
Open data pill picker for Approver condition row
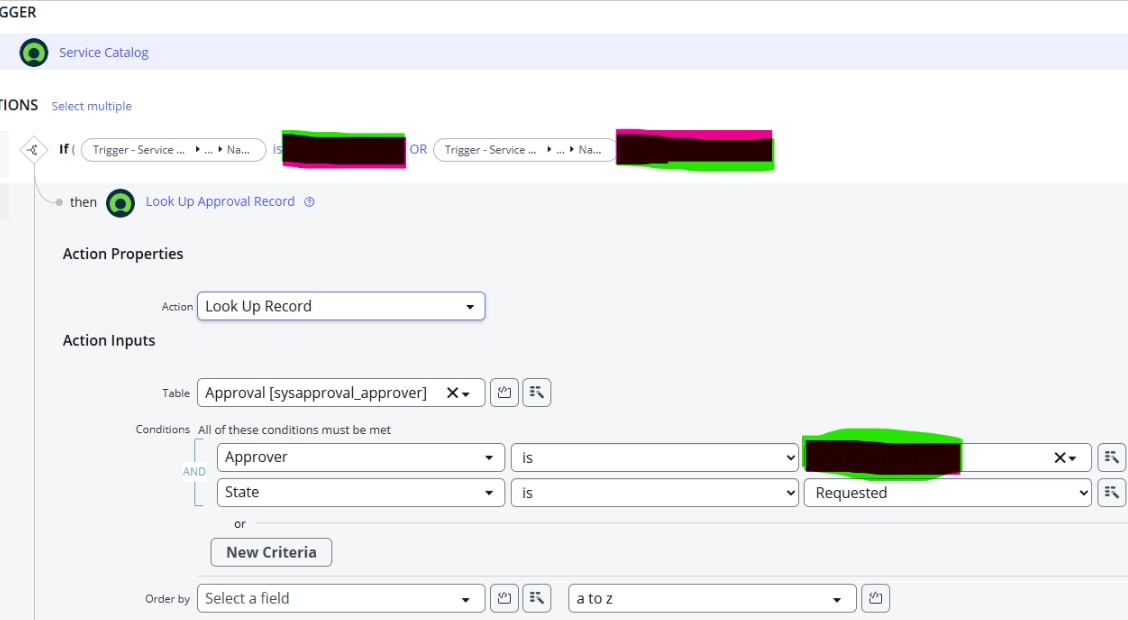[1111, 458]
